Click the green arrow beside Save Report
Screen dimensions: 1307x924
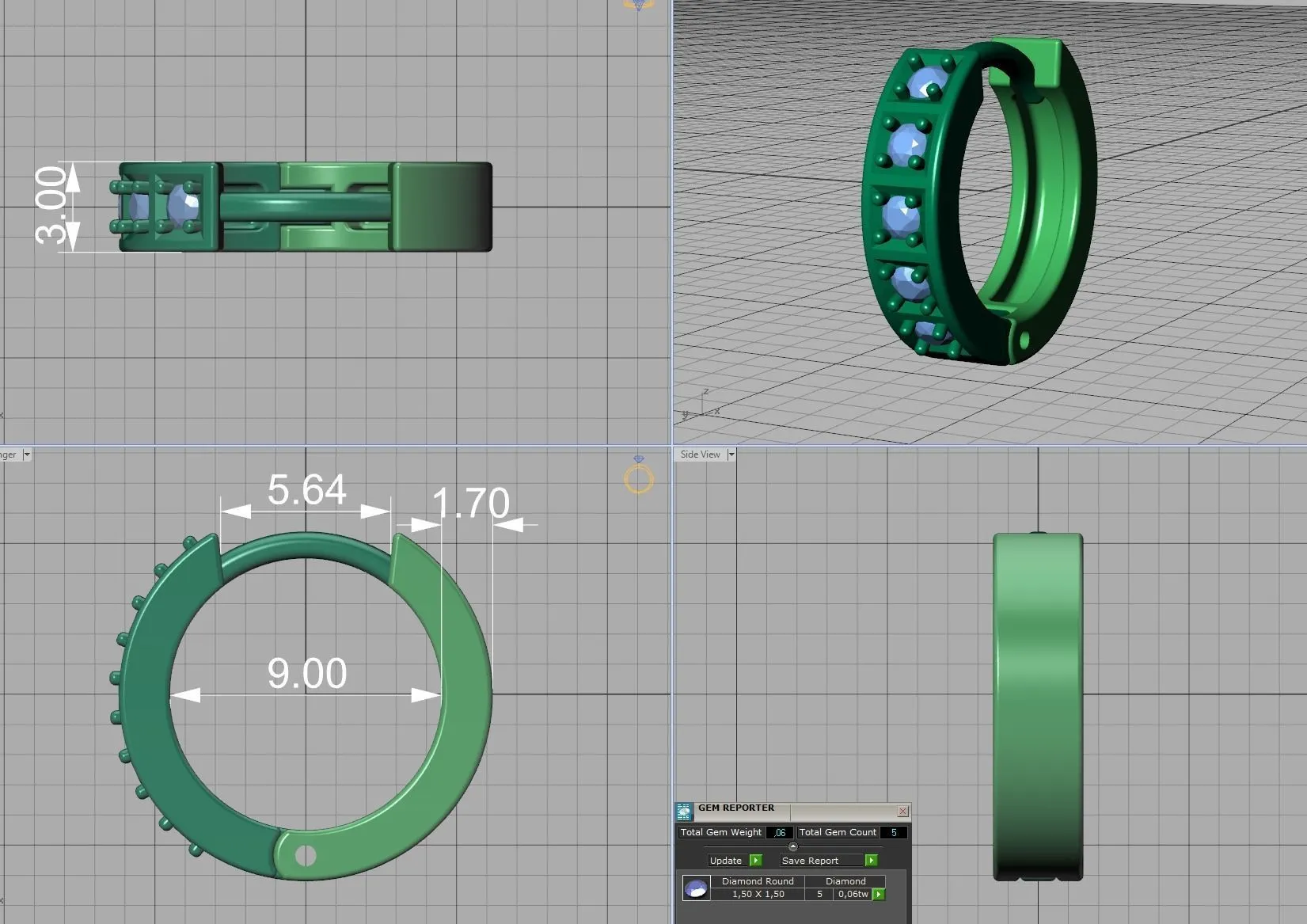871,861
